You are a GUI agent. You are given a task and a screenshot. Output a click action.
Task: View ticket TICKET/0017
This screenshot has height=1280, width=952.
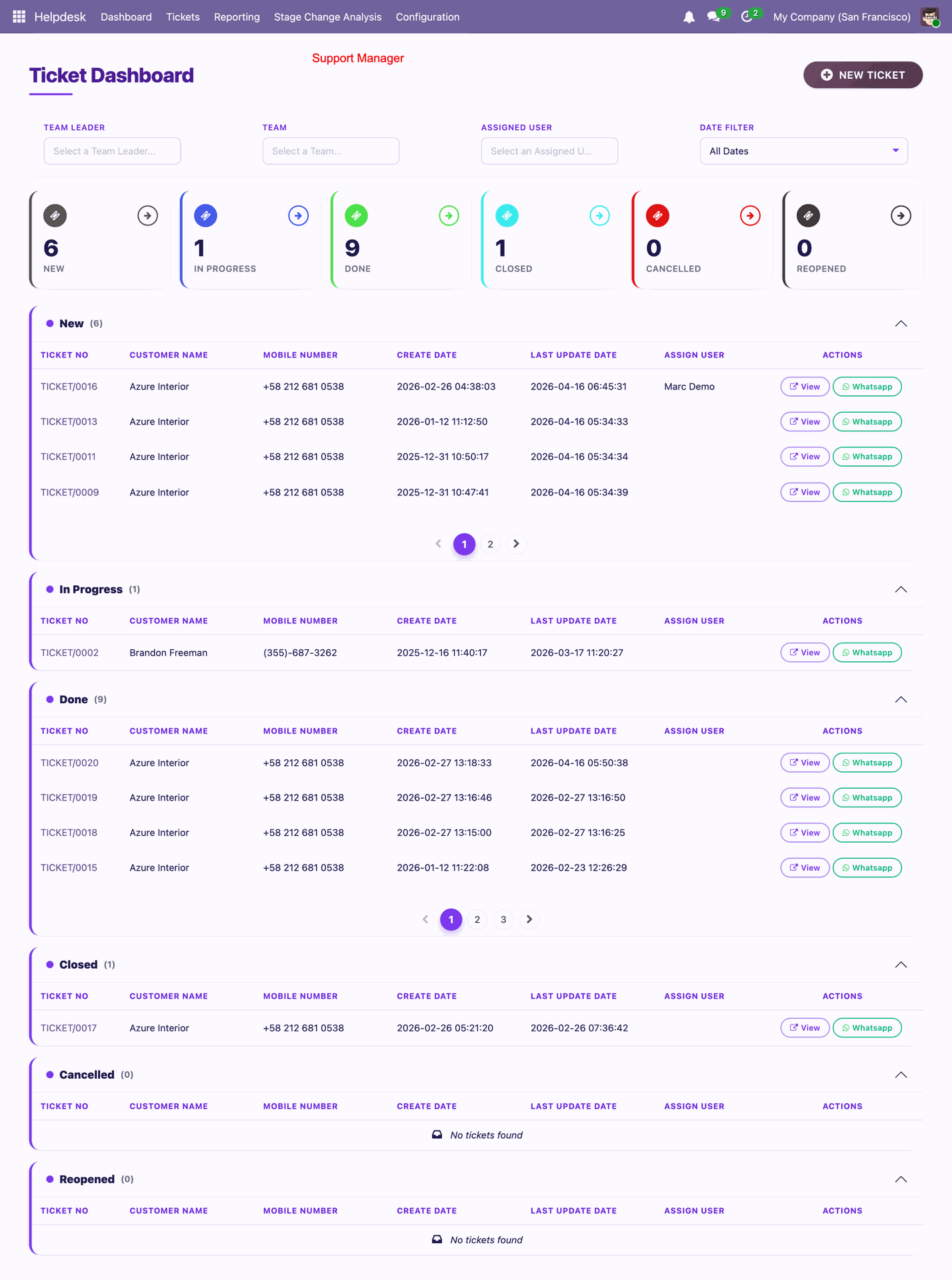tap(805, 1028)
